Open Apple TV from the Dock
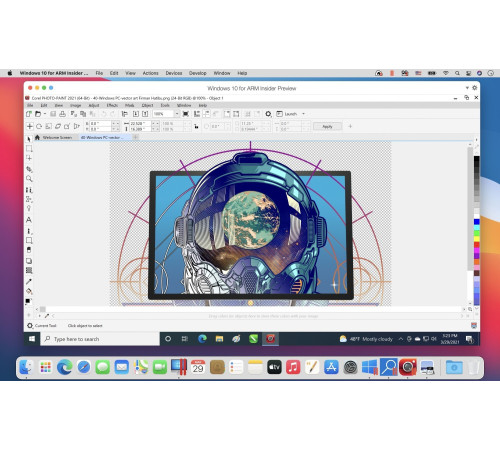Viewport: 500px width, 450px height. pyautogui.click(x=274, y=367)
